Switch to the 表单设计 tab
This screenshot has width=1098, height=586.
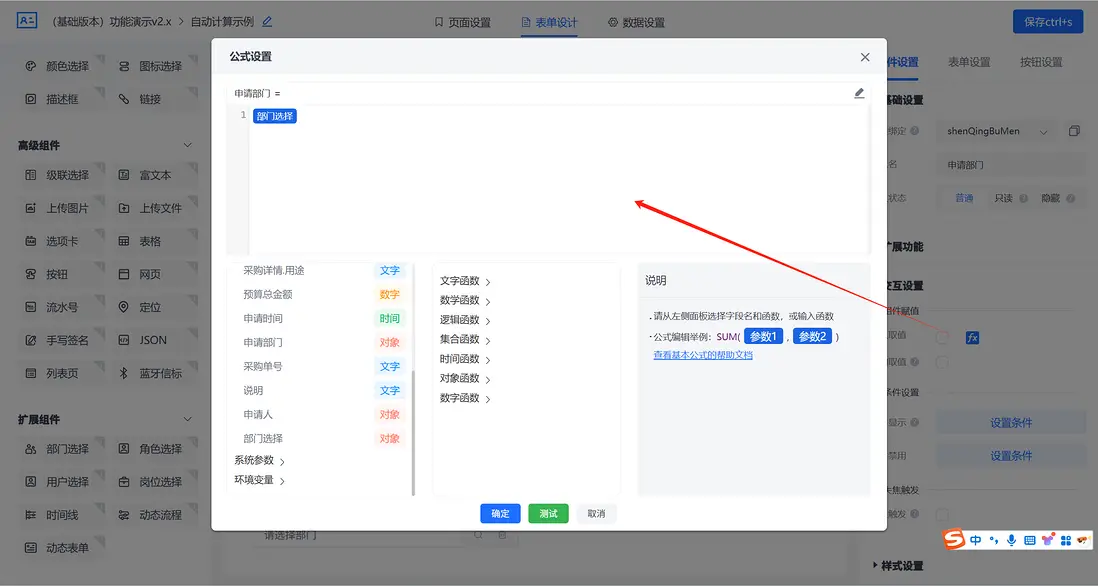pos(550,22)
